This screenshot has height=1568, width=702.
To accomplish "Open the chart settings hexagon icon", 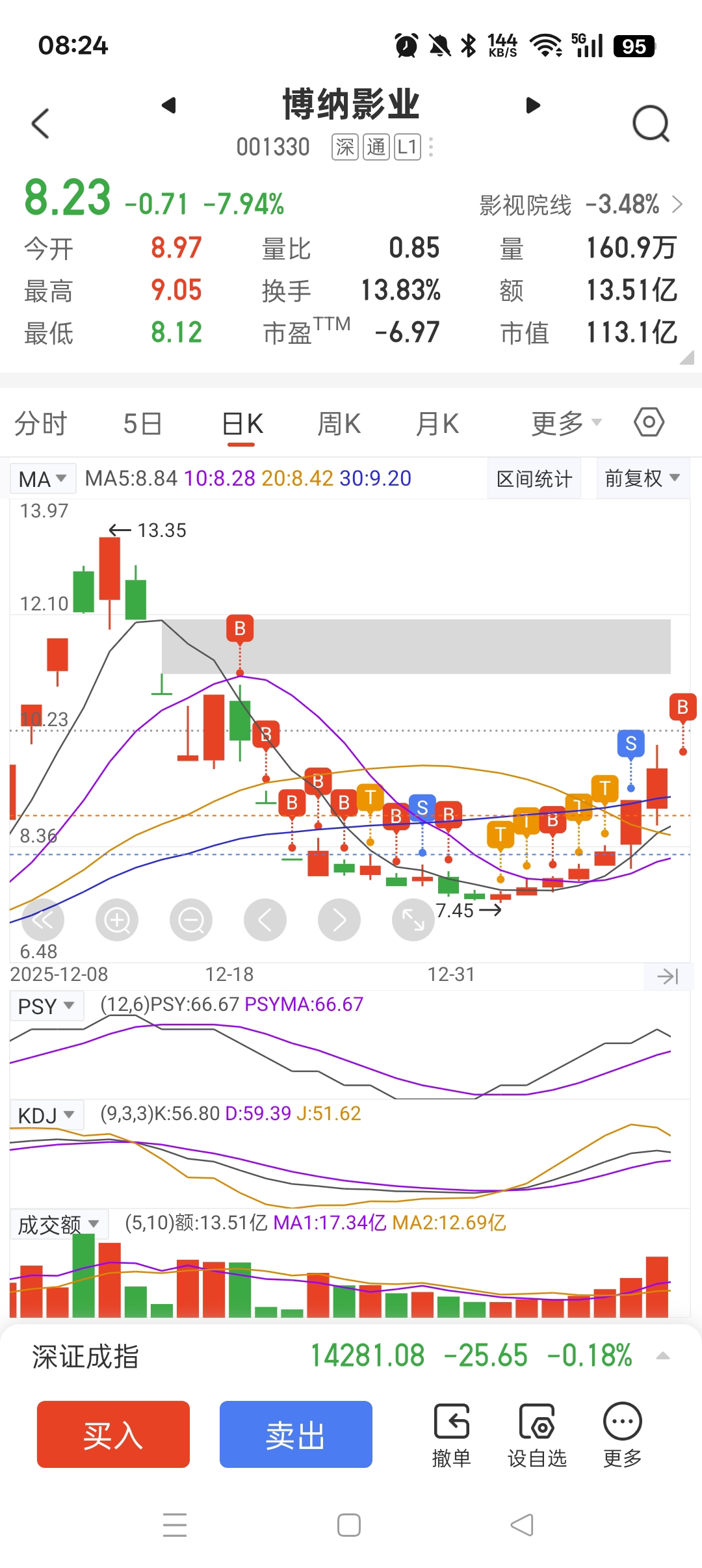I will pyautogui.click(x=649, y=423).
